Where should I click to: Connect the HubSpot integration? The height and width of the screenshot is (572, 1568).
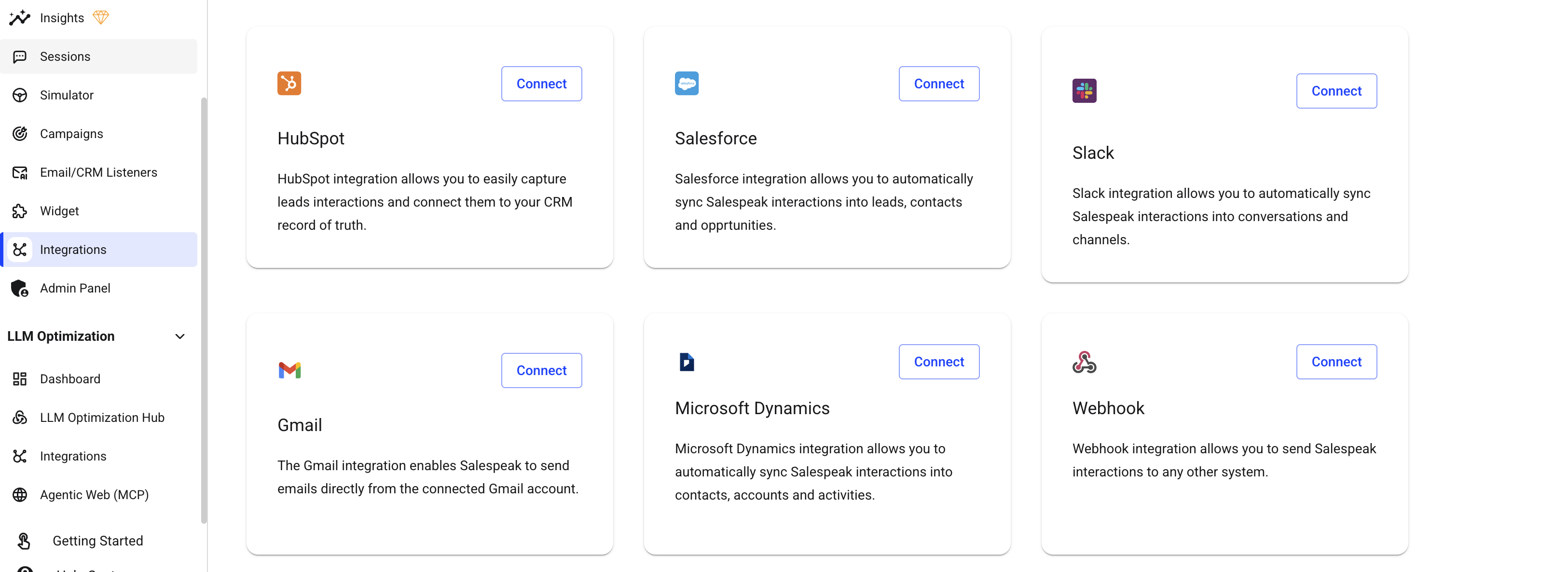[541, 84]
